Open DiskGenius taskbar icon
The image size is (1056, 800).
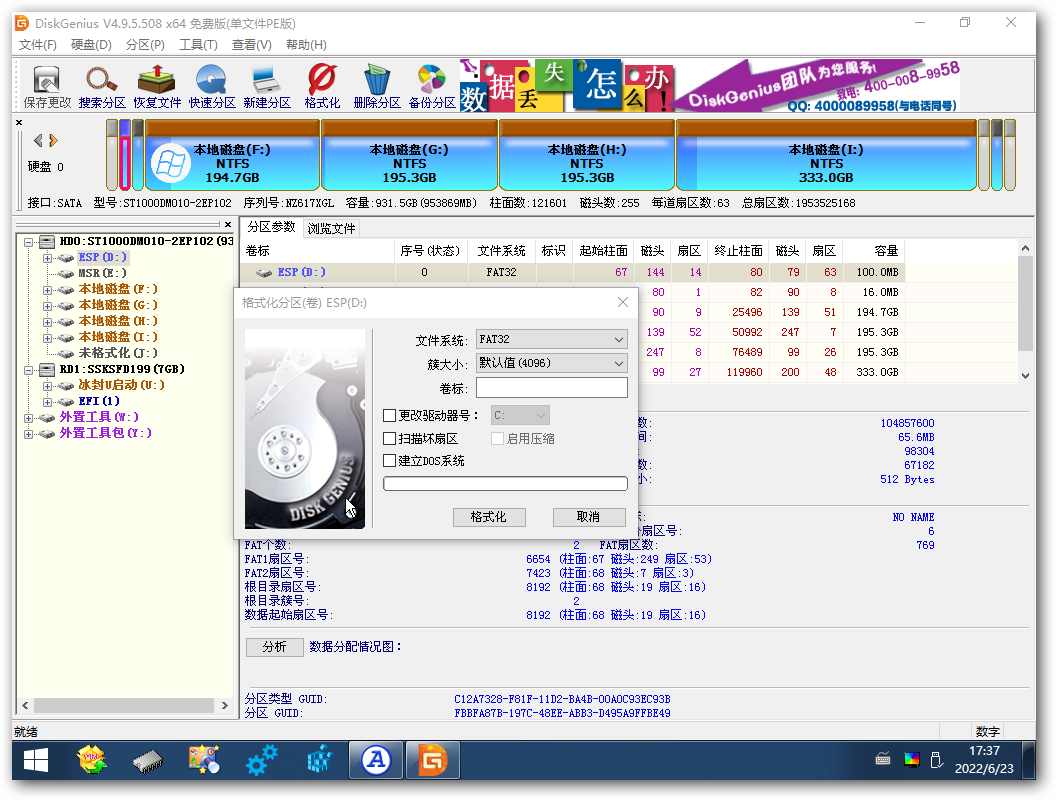click(432, 761)
